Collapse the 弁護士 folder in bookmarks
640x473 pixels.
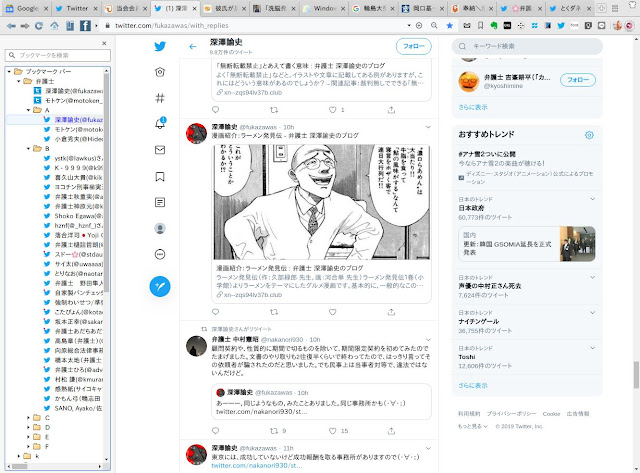[18, 81]
